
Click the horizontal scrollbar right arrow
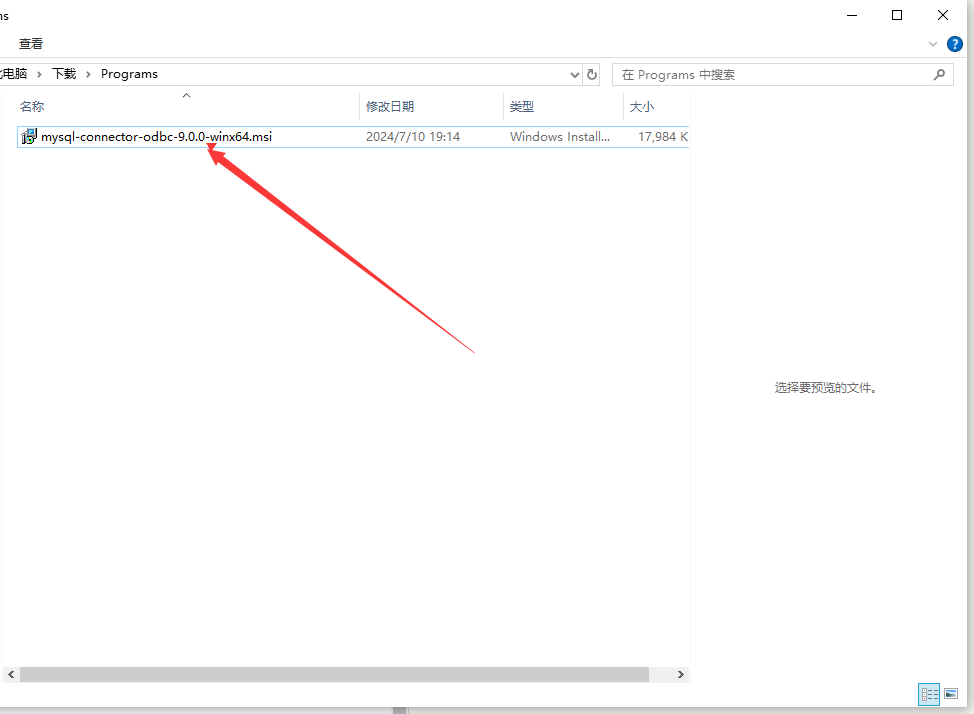[681, 674]
